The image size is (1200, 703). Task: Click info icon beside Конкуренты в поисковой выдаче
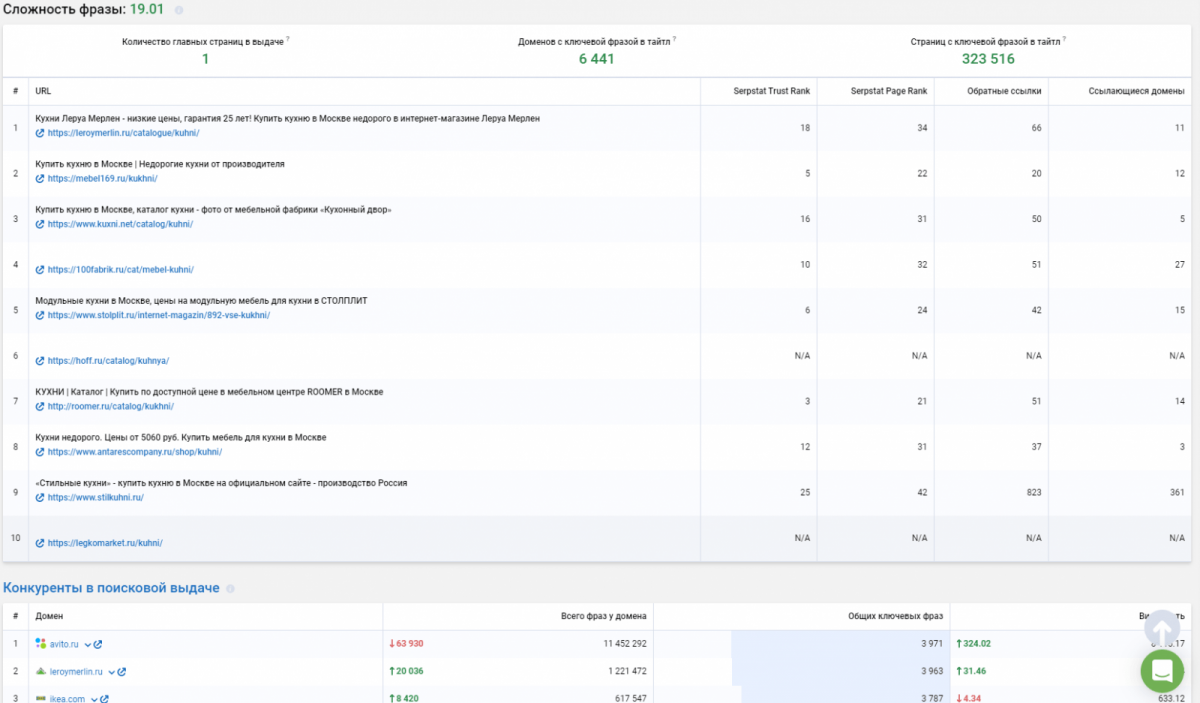(x=230, y=589)
